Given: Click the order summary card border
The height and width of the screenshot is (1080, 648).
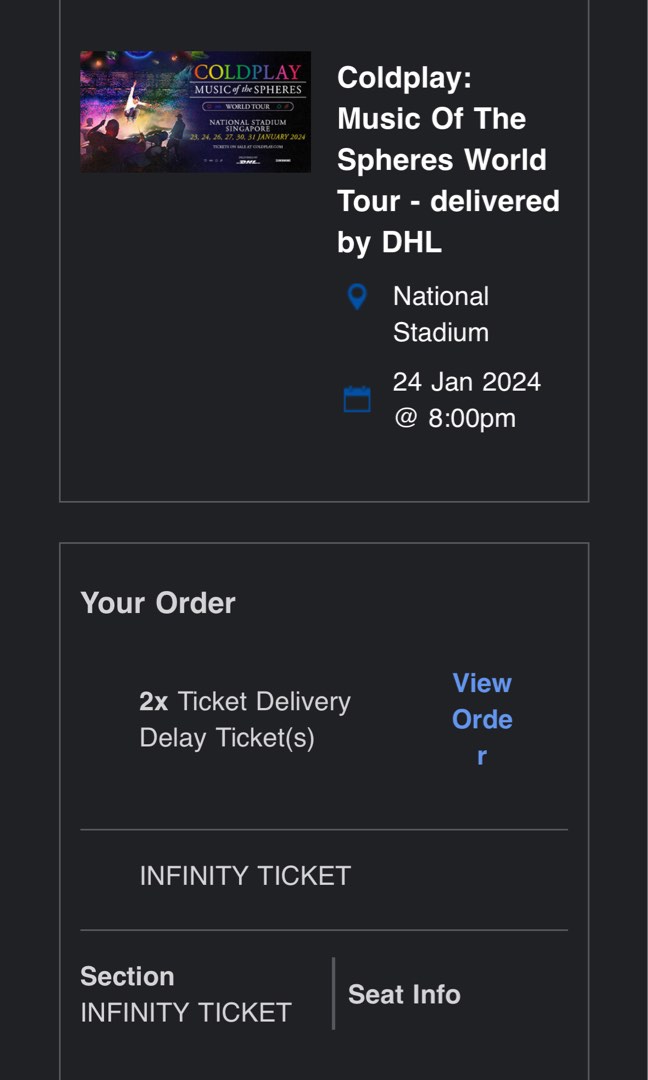Looking at the screenshot, I should coord(324,542).
